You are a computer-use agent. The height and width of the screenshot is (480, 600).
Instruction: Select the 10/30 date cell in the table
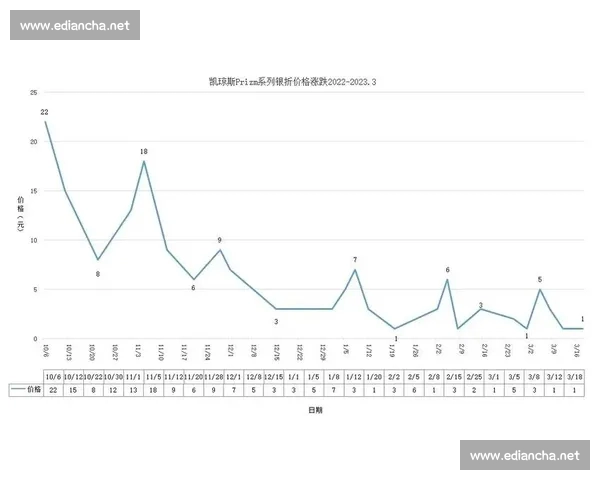point(113,377)
